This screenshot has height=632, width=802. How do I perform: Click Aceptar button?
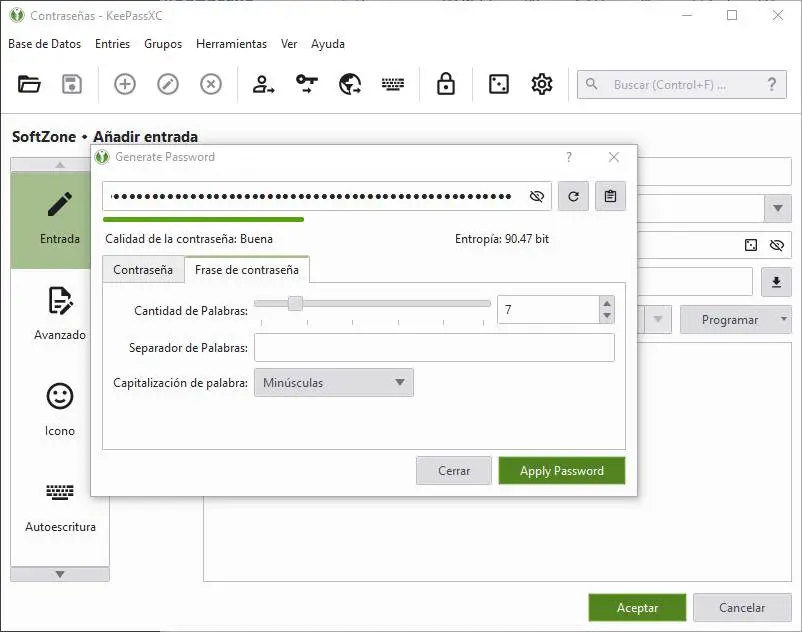click(x=637, y=607)
